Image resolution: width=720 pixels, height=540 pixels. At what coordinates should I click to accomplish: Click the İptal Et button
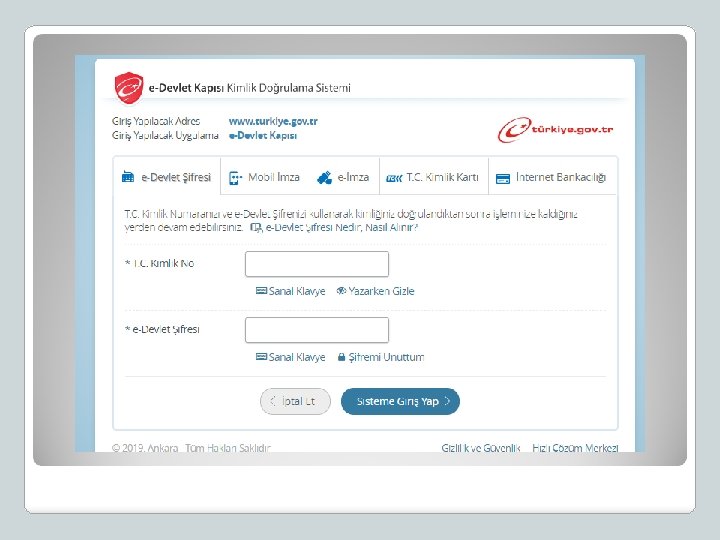click(295, 401)
